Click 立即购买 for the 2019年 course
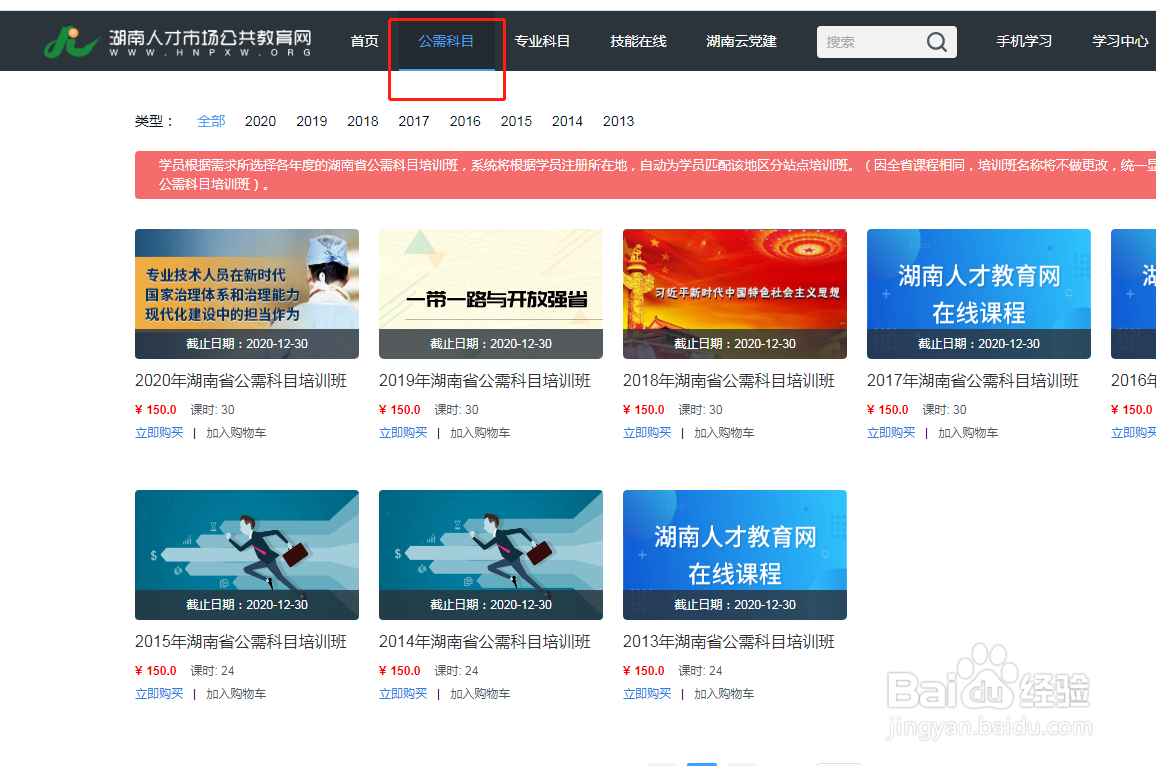 pos(403,433)
